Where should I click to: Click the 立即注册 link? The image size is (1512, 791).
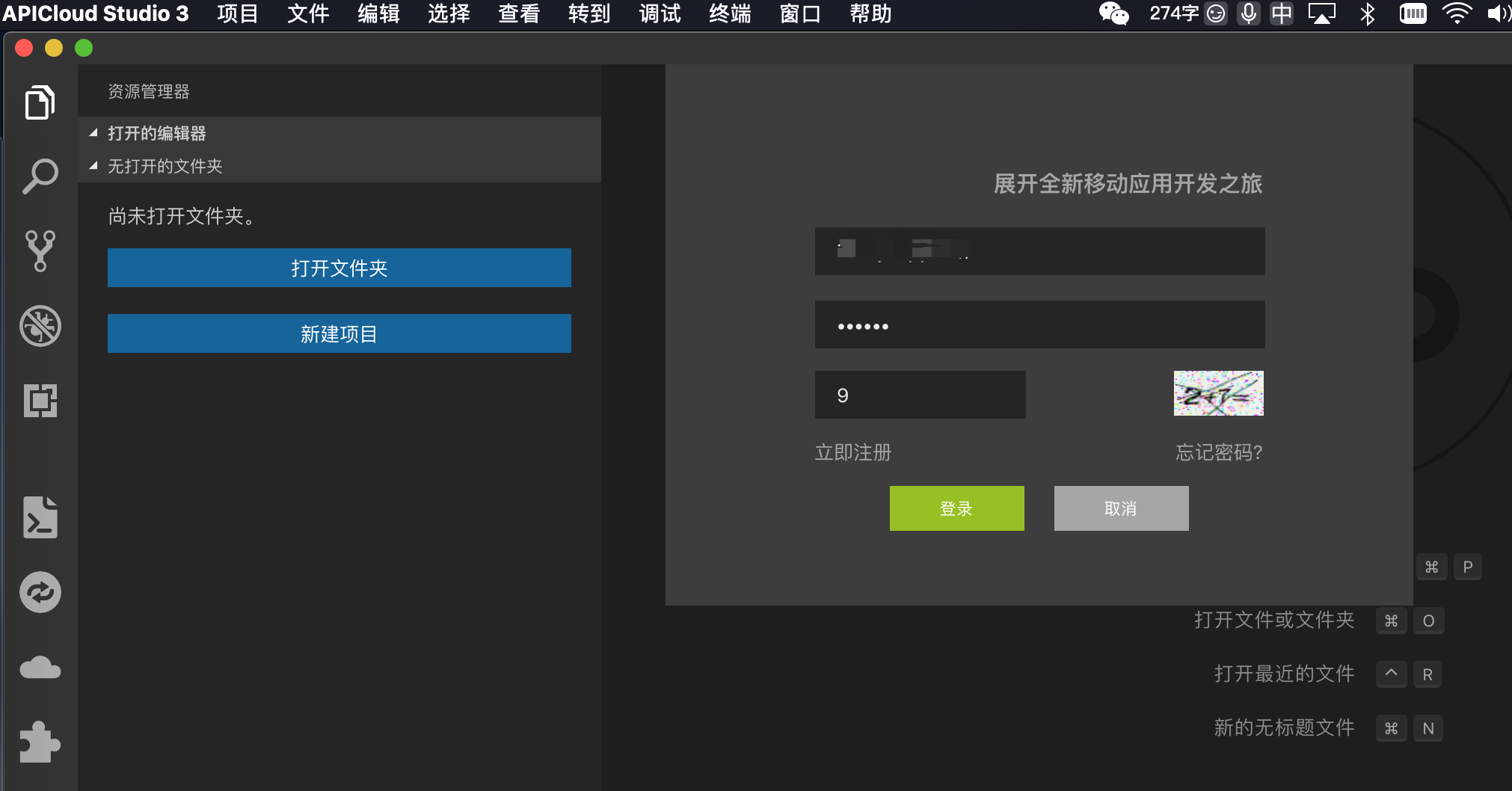852,452
